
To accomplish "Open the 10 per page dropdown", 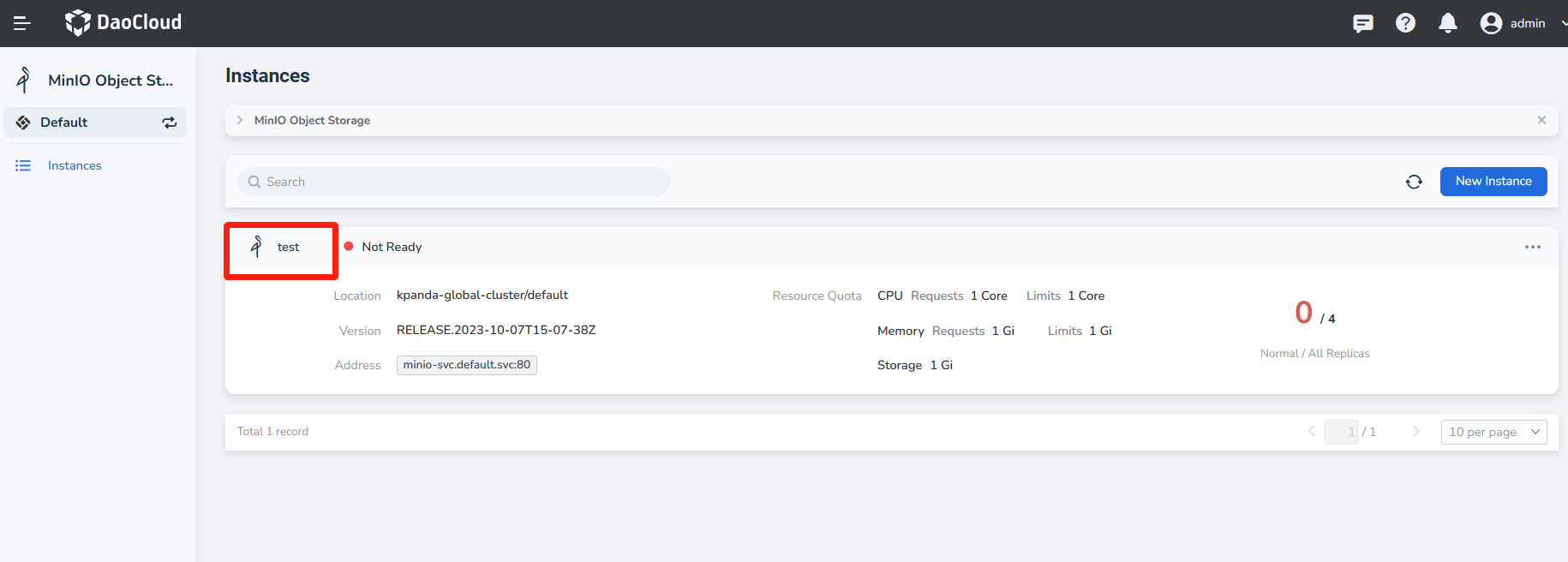I will point(1493,432).
